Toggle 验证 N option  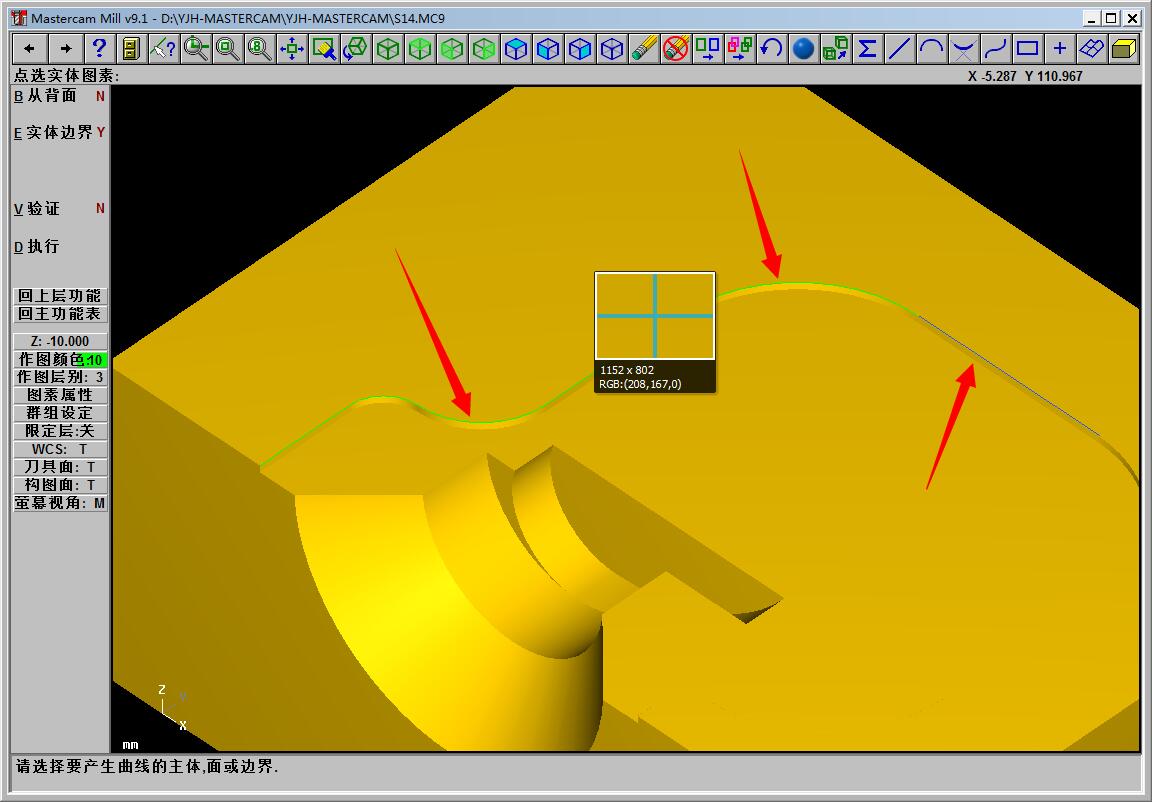(x=60, y=209)
